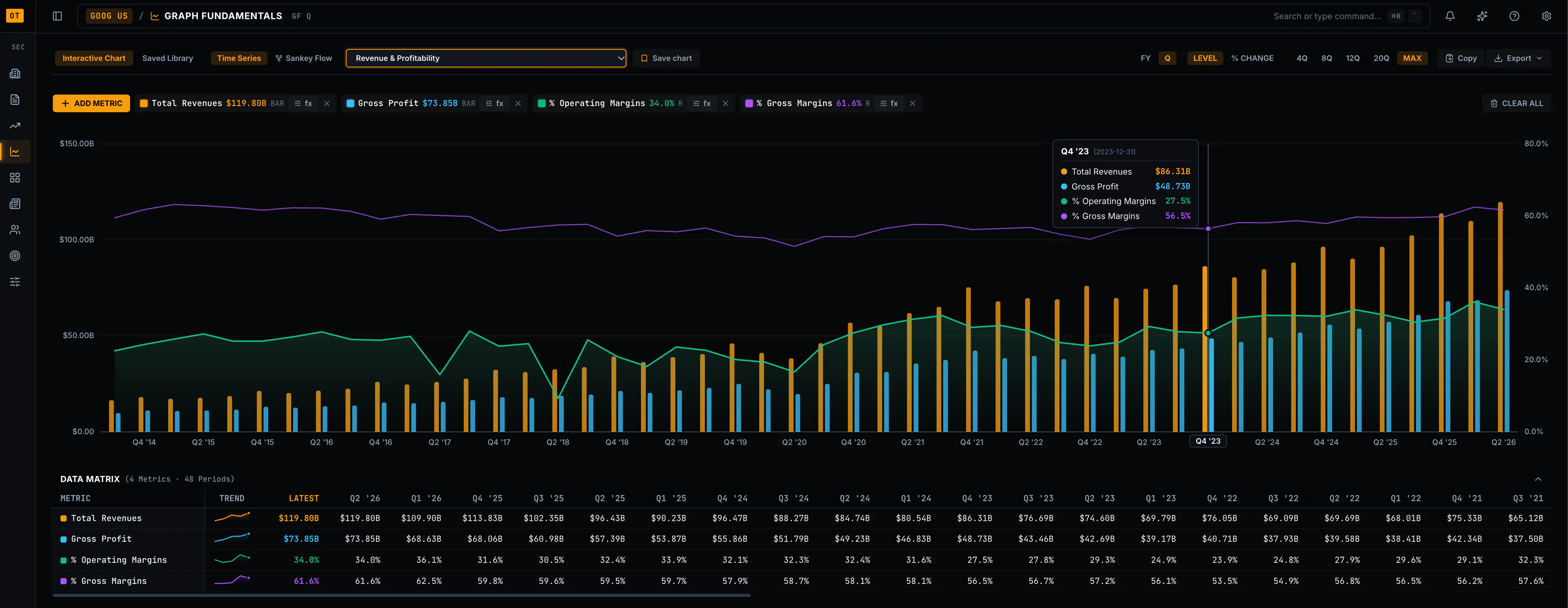The height and width of the screenshot is (608, 1568).
Task: Open the help question mark icon
Action: (1514, 16)
